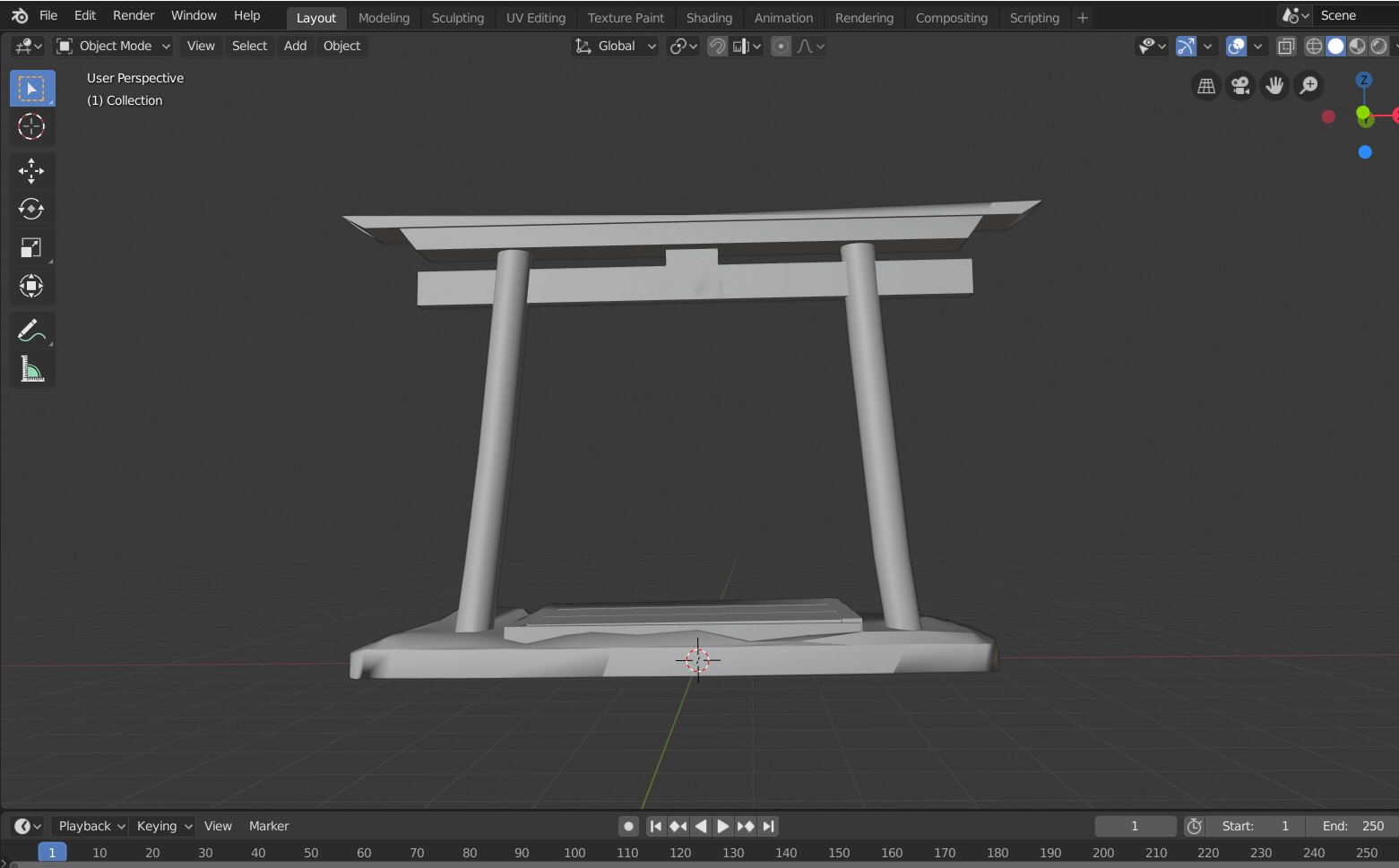
Task: Enable auto keying record button
Action: [x=629, y=826]
